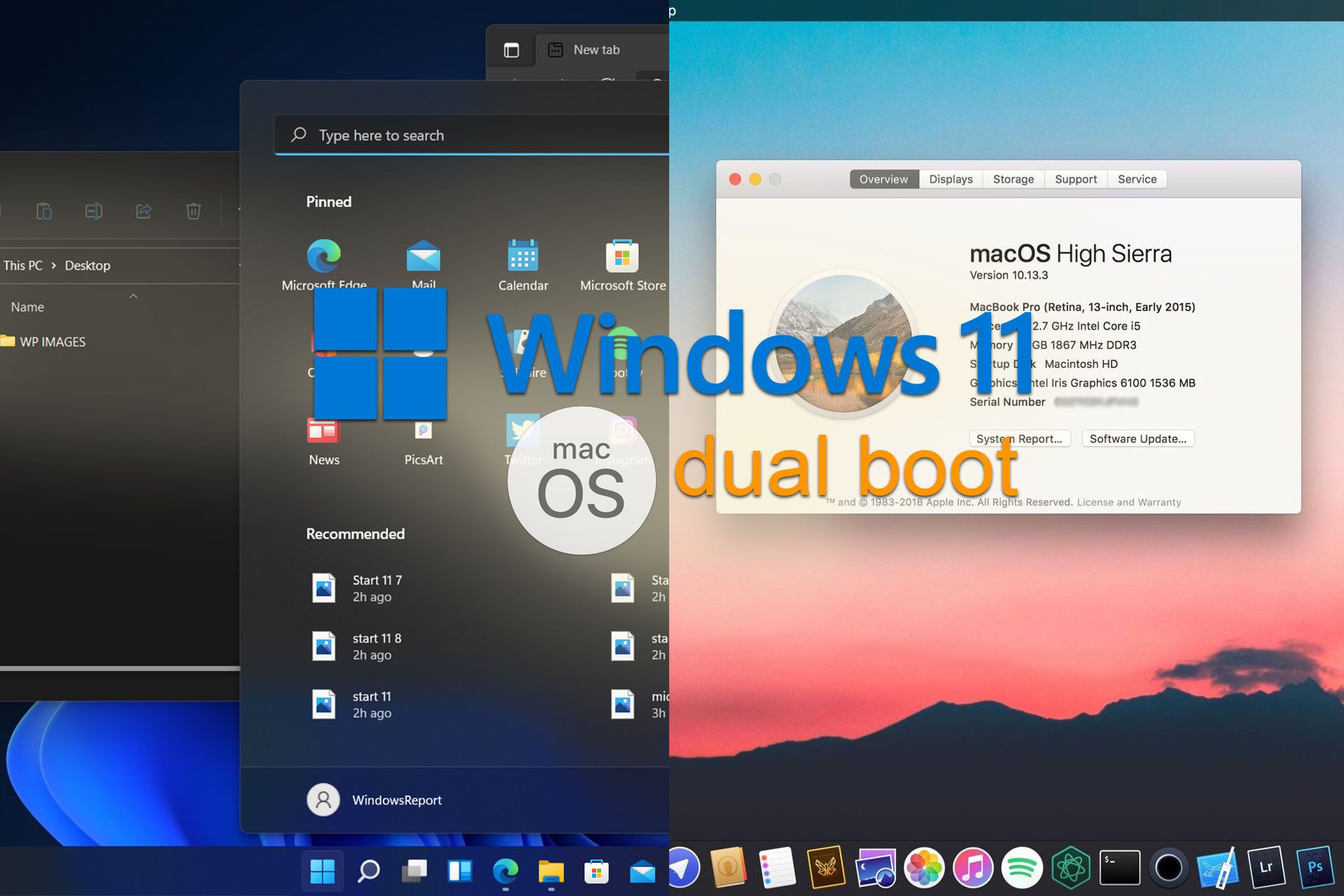Click Desktop in the File Explorer breadcrumb
Image resolution: width=1344 pixels, height=896 pixels.
[x=87, y=265]
